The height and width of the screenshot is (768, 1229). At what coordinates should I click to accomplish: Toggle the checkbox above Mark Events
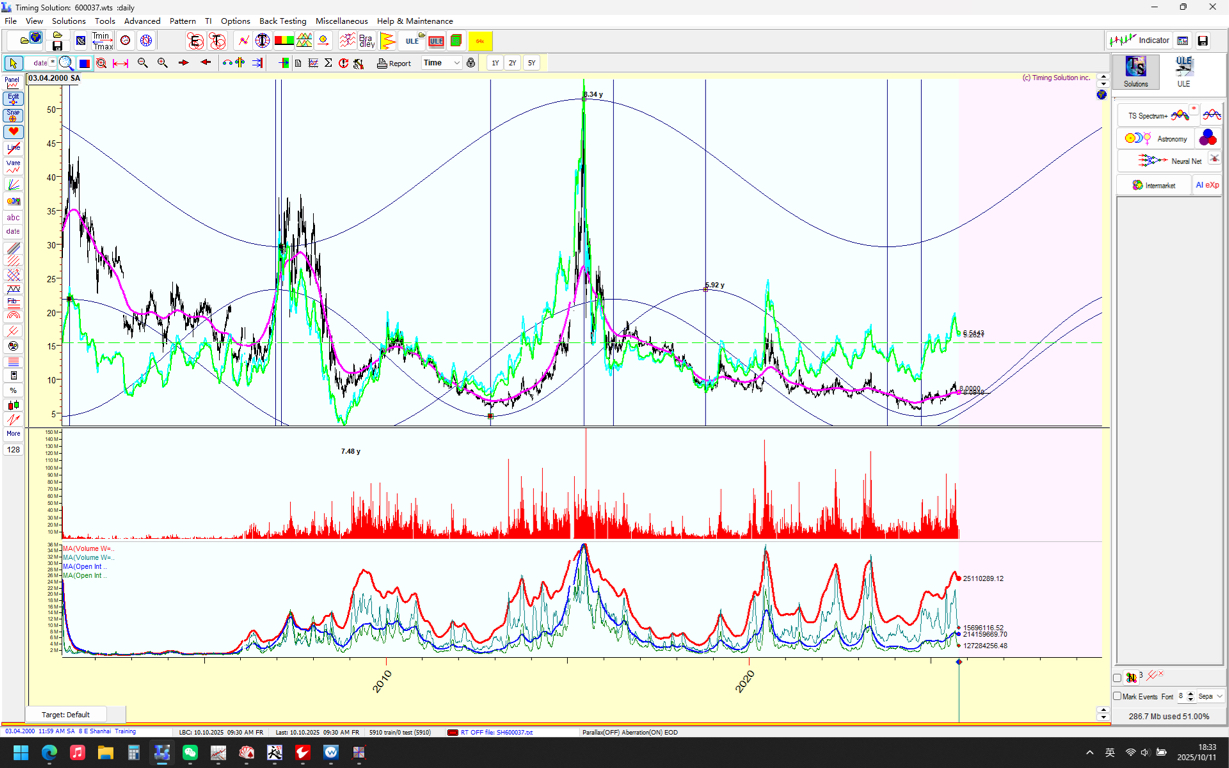click(1118, 678)
